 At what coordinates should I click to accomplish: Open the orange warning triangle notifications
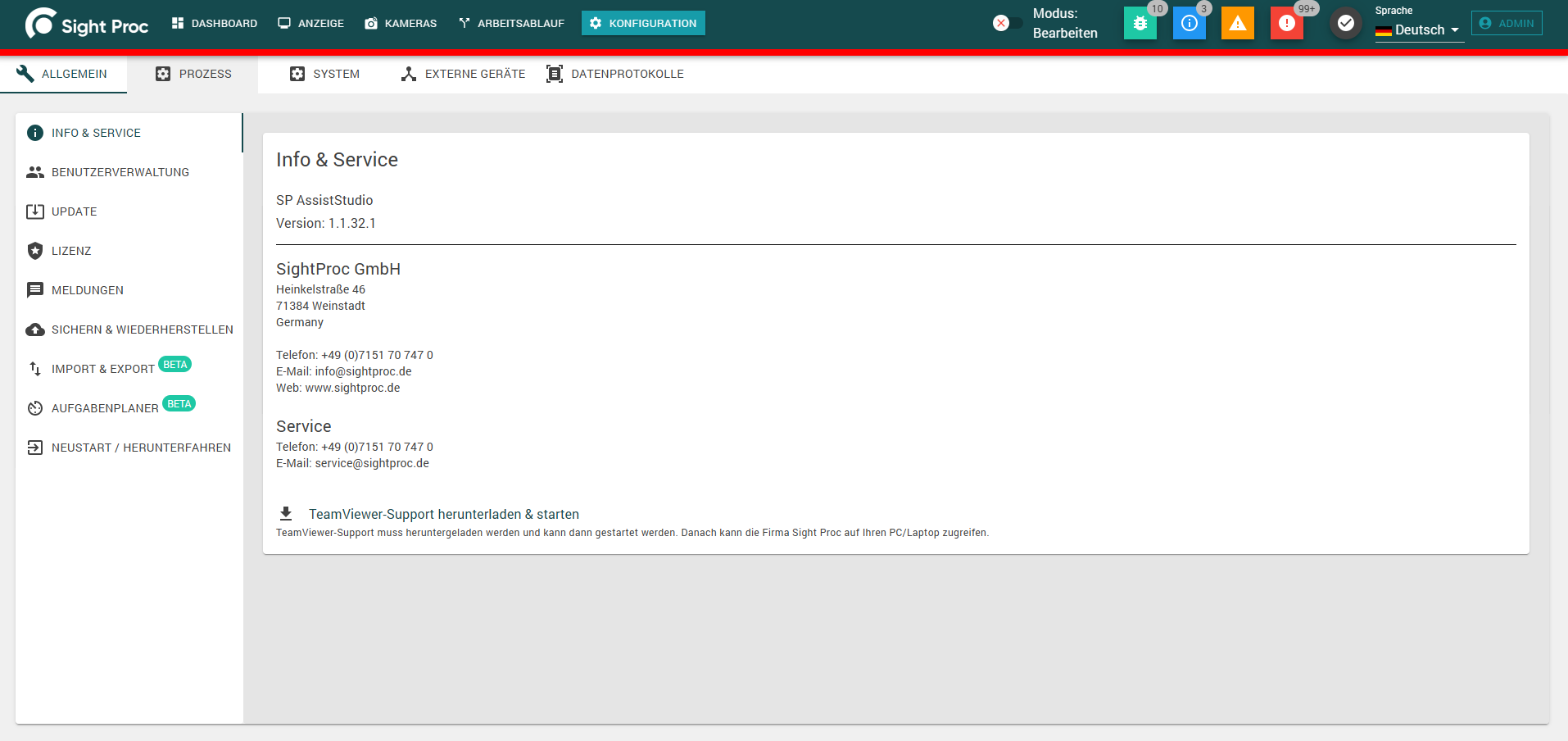pyautogui.click(x=1237, y=23)
